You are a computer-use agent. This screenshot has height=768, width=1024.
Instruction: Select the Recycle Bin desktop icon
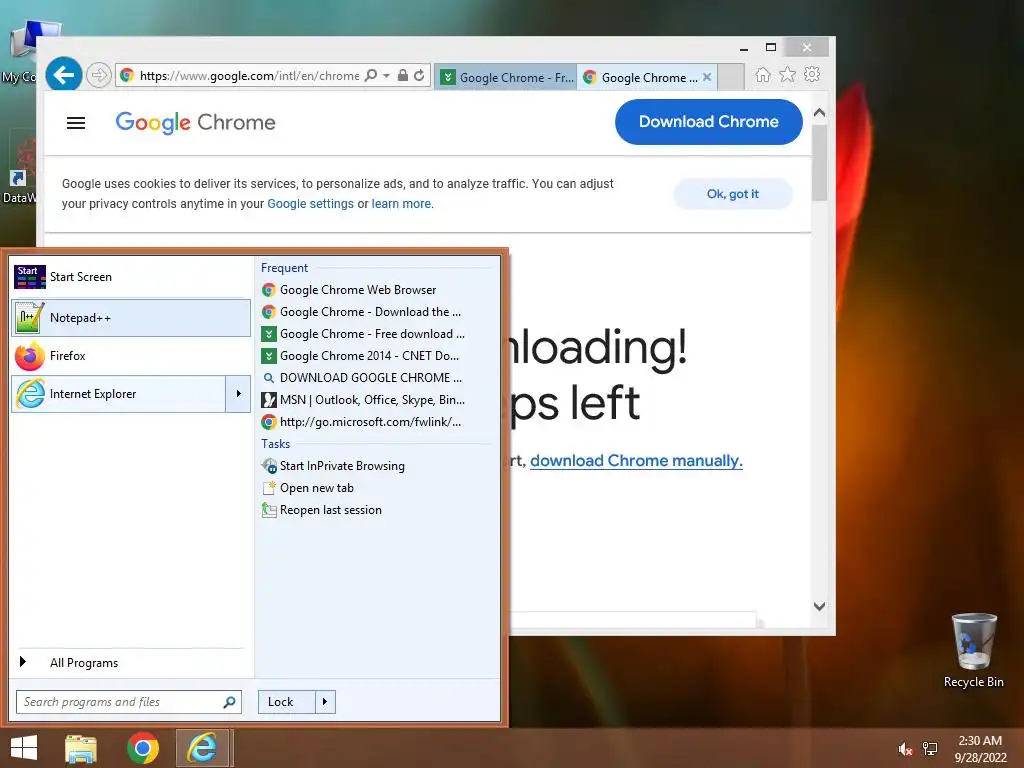click(x=973, y=650)
